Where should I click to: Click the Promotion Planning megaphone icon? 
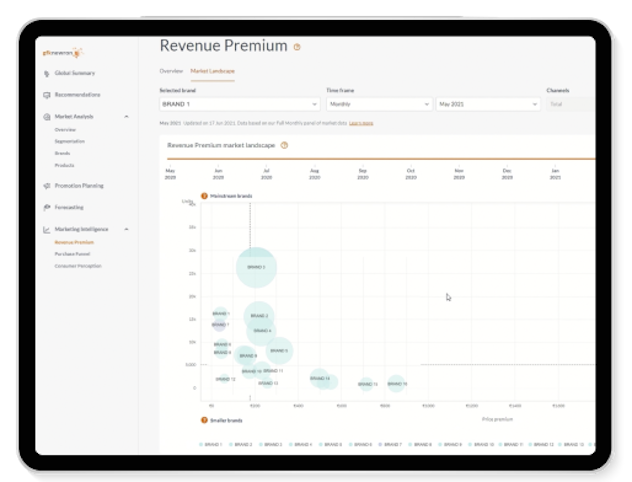tap(47, 186)
